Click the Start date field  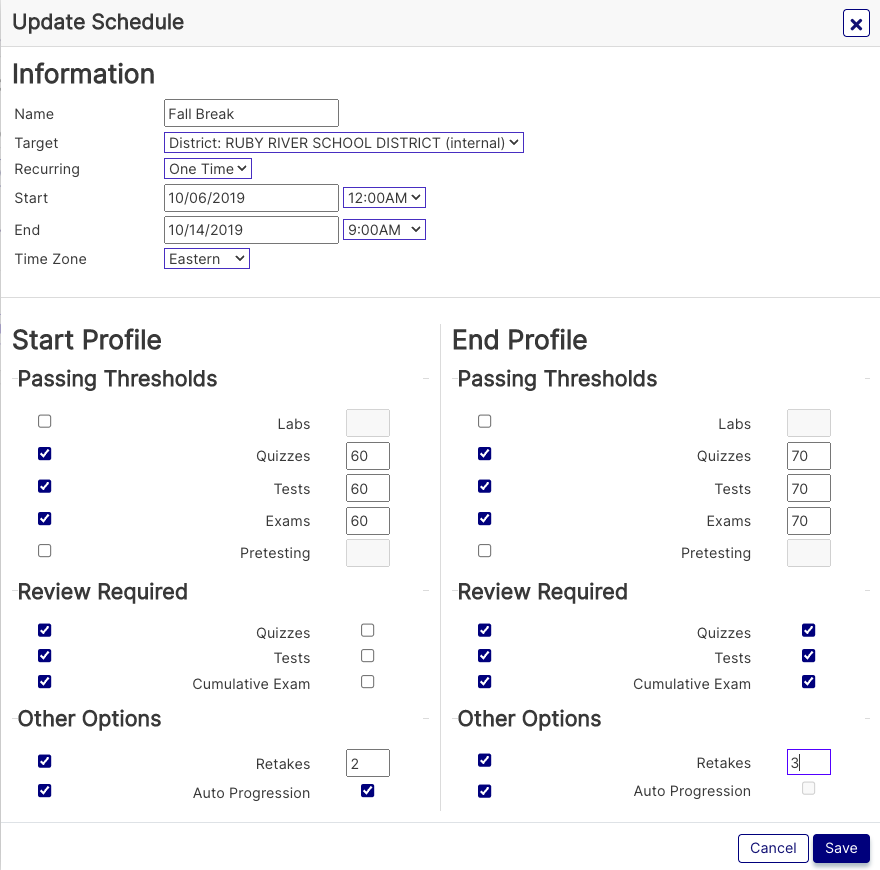[x=251, y=198]
